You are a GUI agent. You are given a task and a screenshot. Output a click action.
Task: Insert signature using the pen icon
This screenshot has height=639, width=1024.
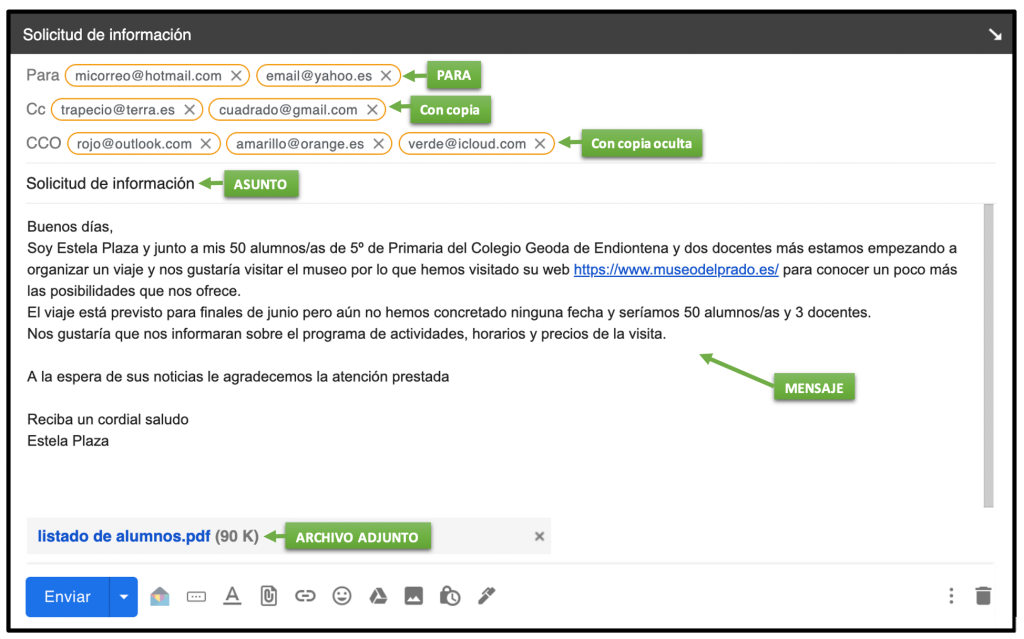coord(486,596)
